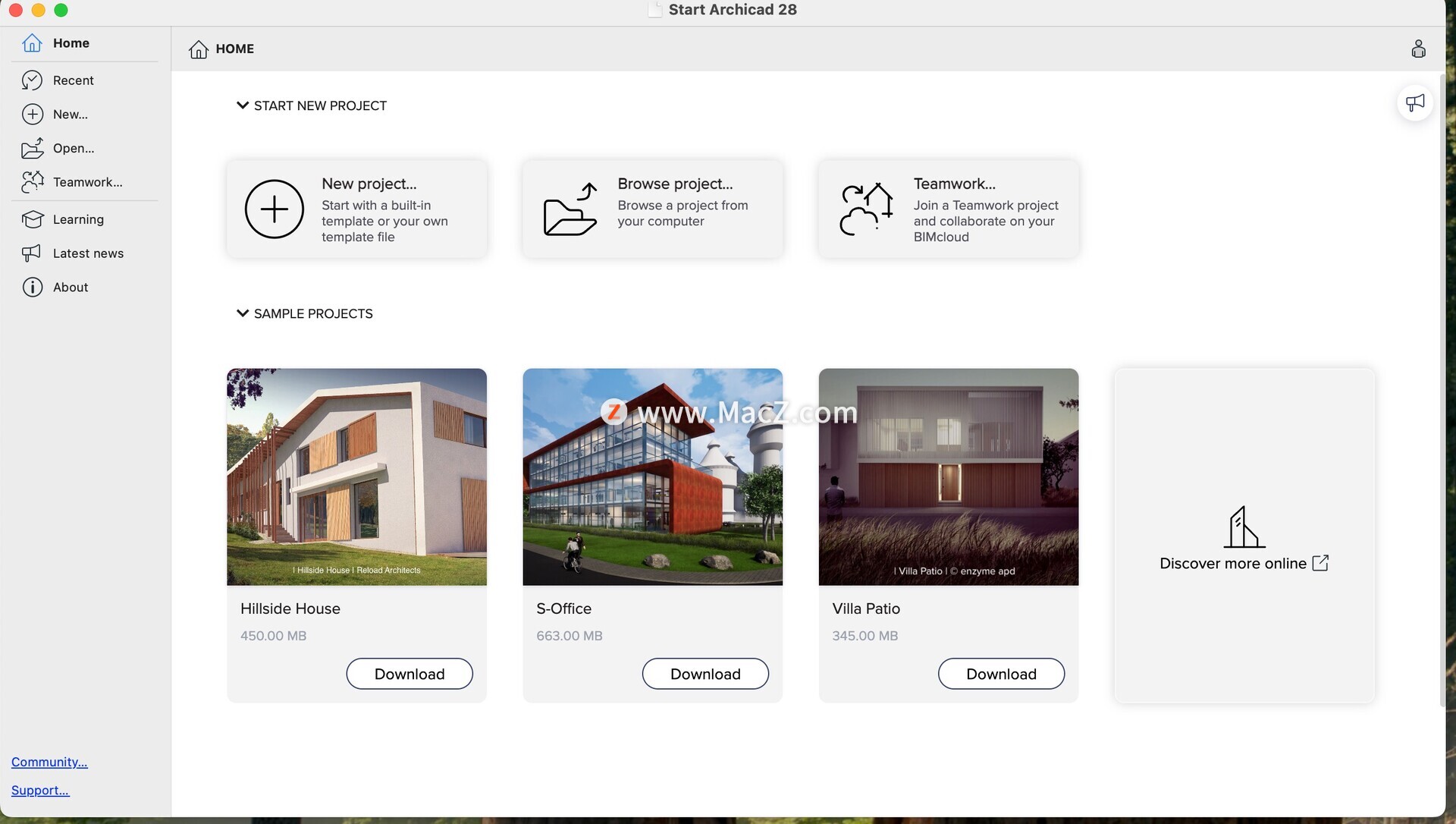Click the cloud-house icon on Teamwork card
The width and height of the screenshot is (1456, 824).
[x=866, y=209]
